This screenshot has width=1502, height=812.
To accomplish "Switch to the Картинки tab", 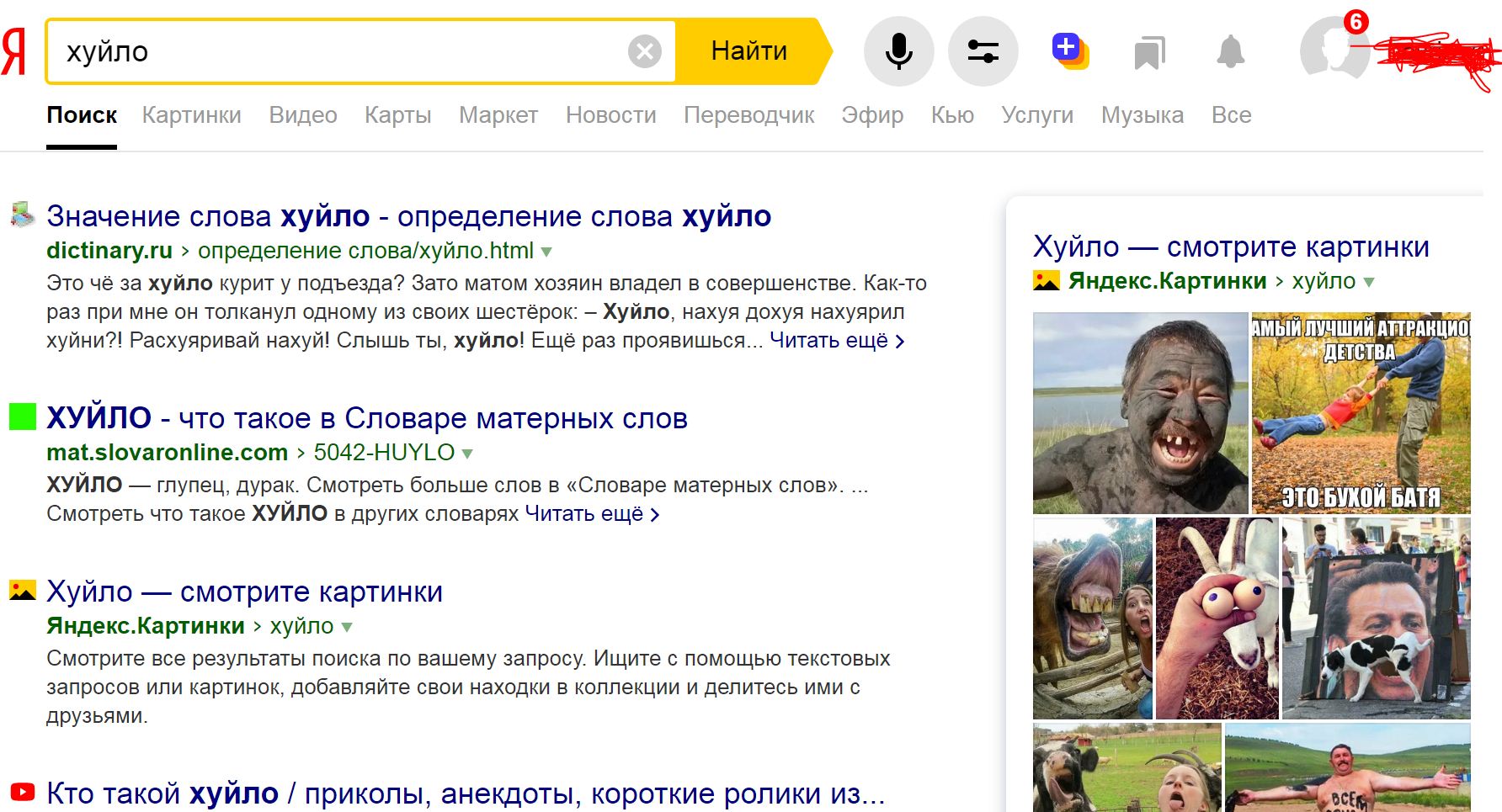I will (x=192, y=115).
